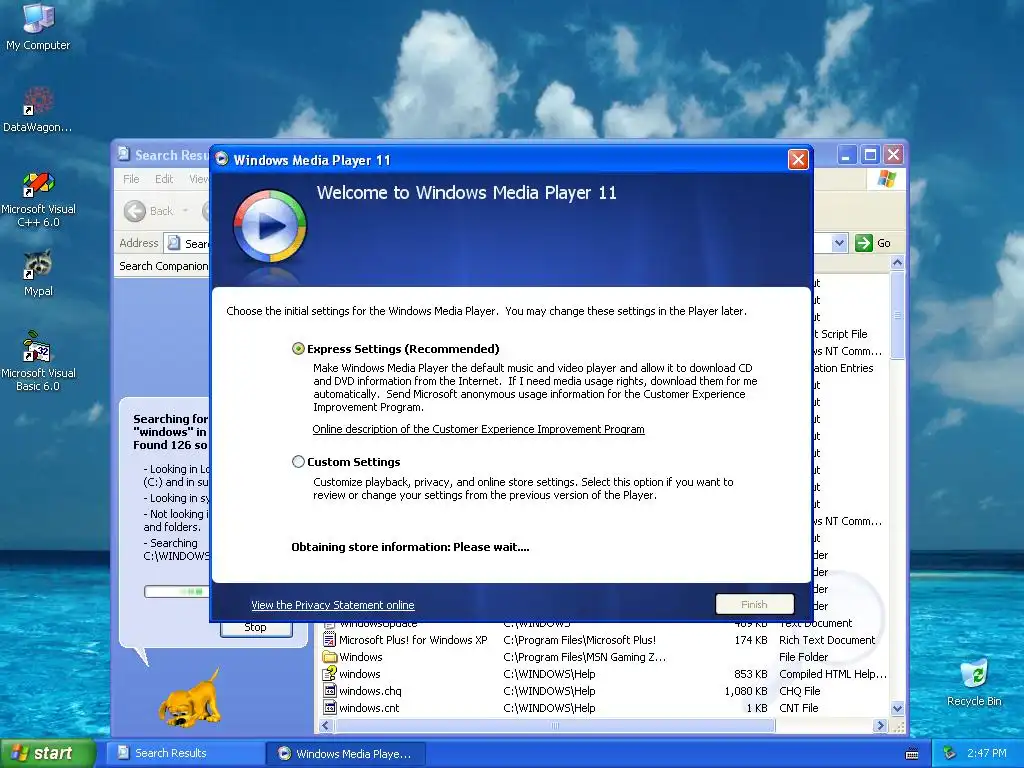Click the search companion dog character

(x=189, y=699)
